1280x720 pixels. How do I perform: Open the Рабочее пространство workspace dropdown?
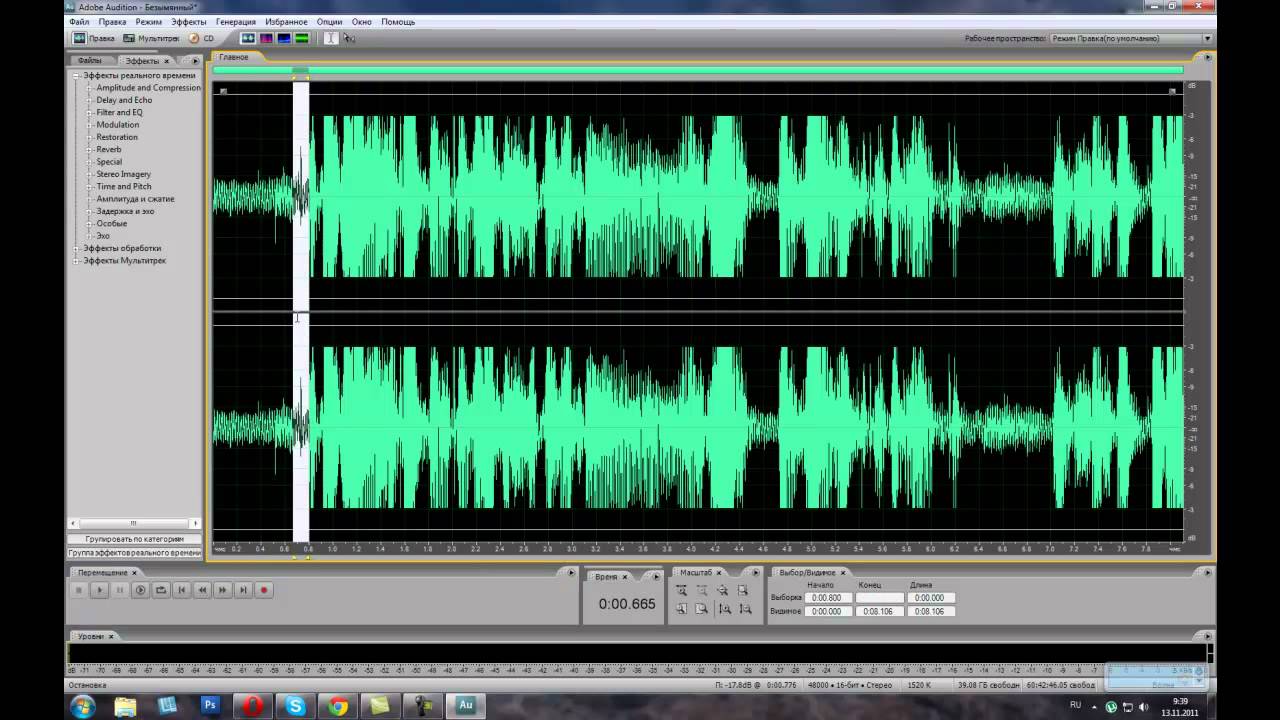[x=1131, y=38]
